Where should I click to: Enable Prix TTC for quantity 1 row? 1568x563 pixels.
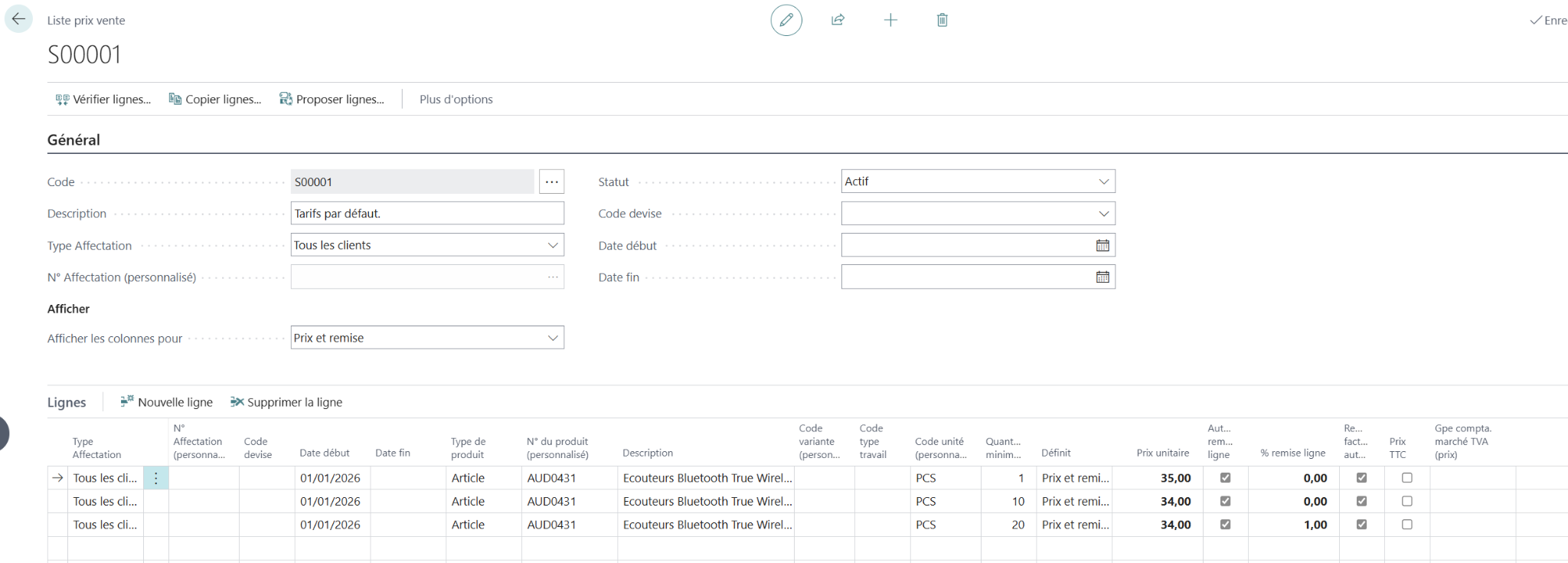point(1407,478)
